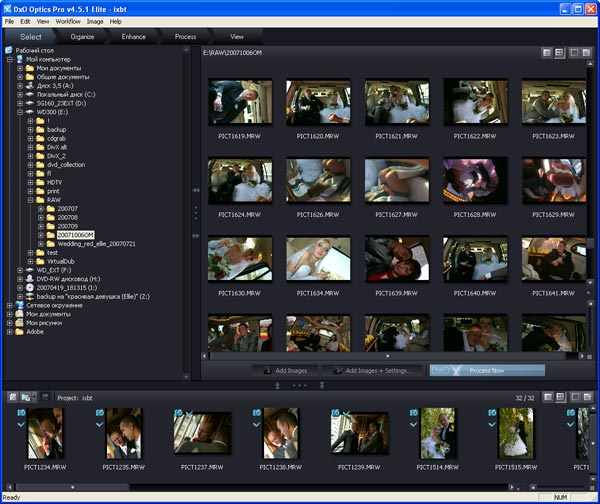
Task: Select the 200709 folder in tree
Action: pyautogui.click(x=68, y=226)
